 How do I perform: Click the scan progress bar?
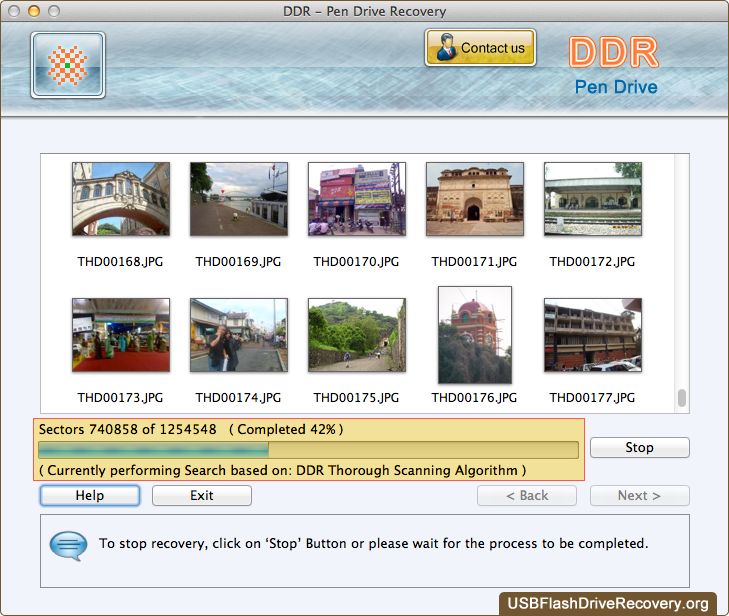point(308,450)
